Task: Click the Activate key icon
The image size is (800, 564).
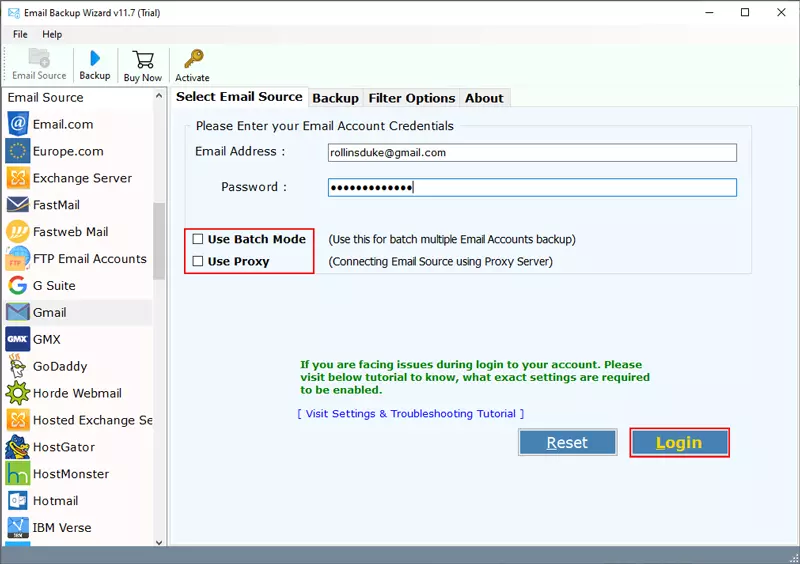Action: click(x=193, y=59)
